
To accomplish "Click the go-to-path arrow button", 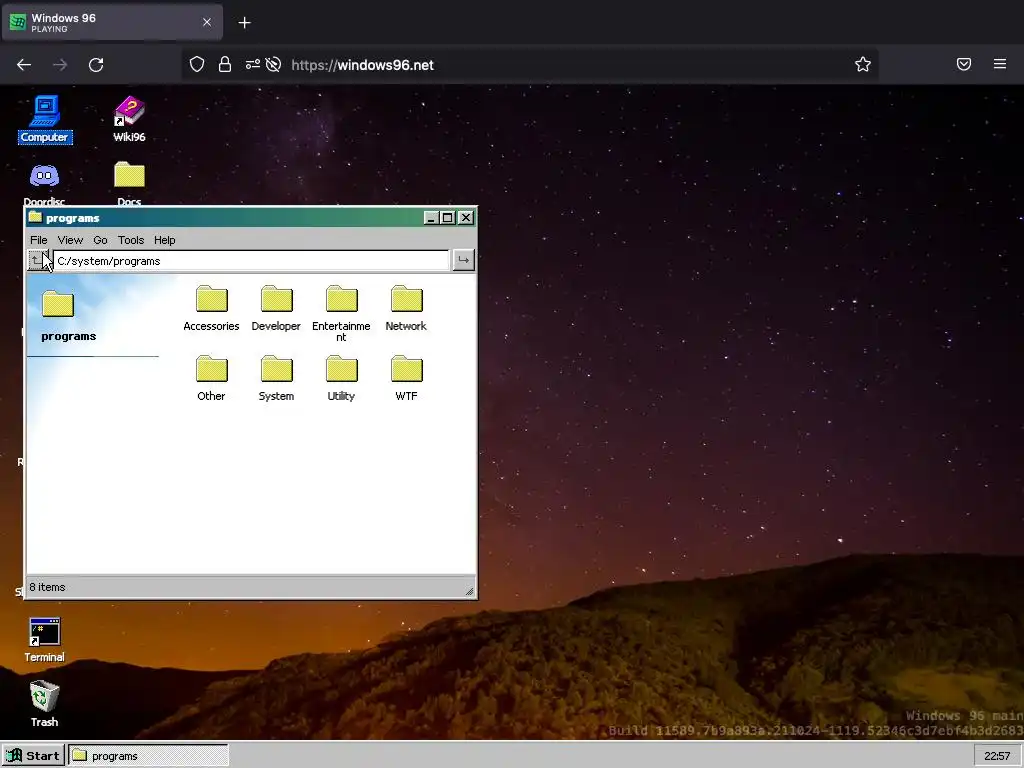I will pyautogui.click(x=463, y=261).
